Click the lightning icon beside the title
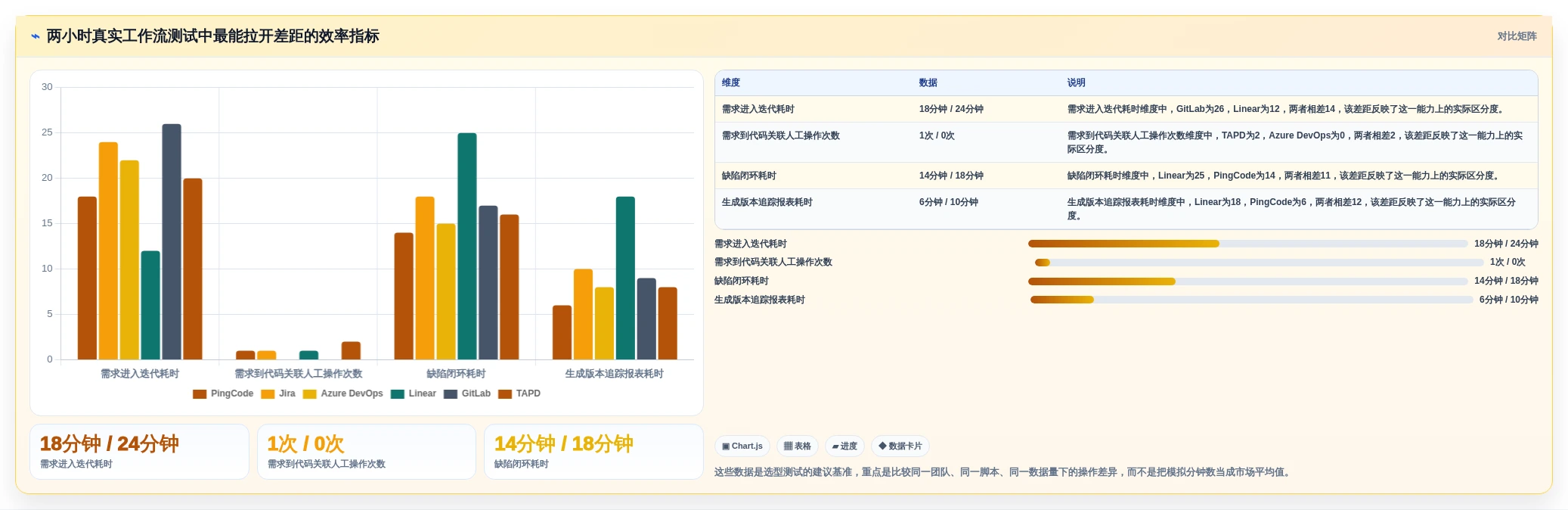The width and height of the screenshot is (1568, 510). click(36, 36)
